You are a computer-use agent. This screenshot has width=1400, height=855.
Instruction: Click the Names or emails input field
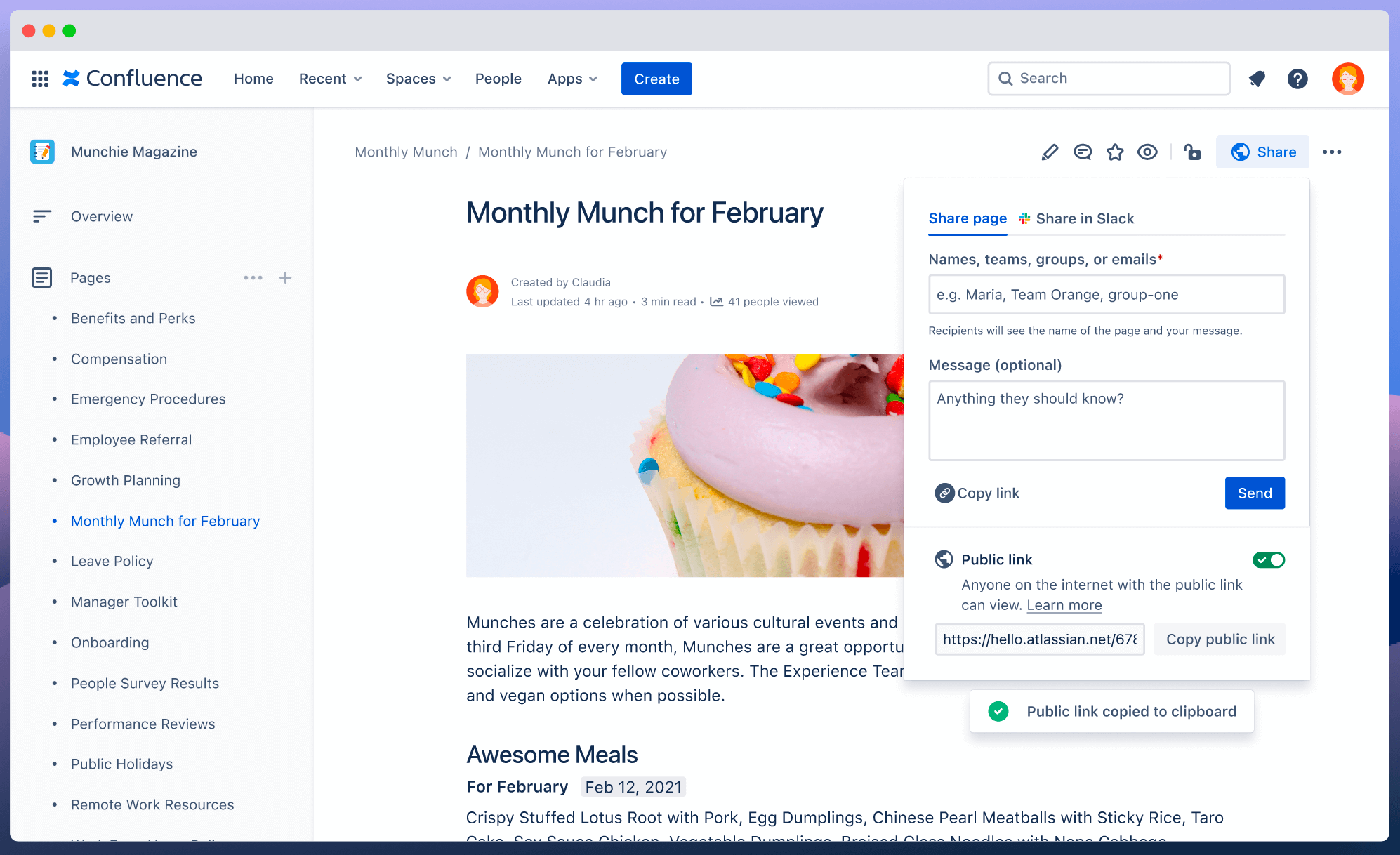[x=1106, y=294]
